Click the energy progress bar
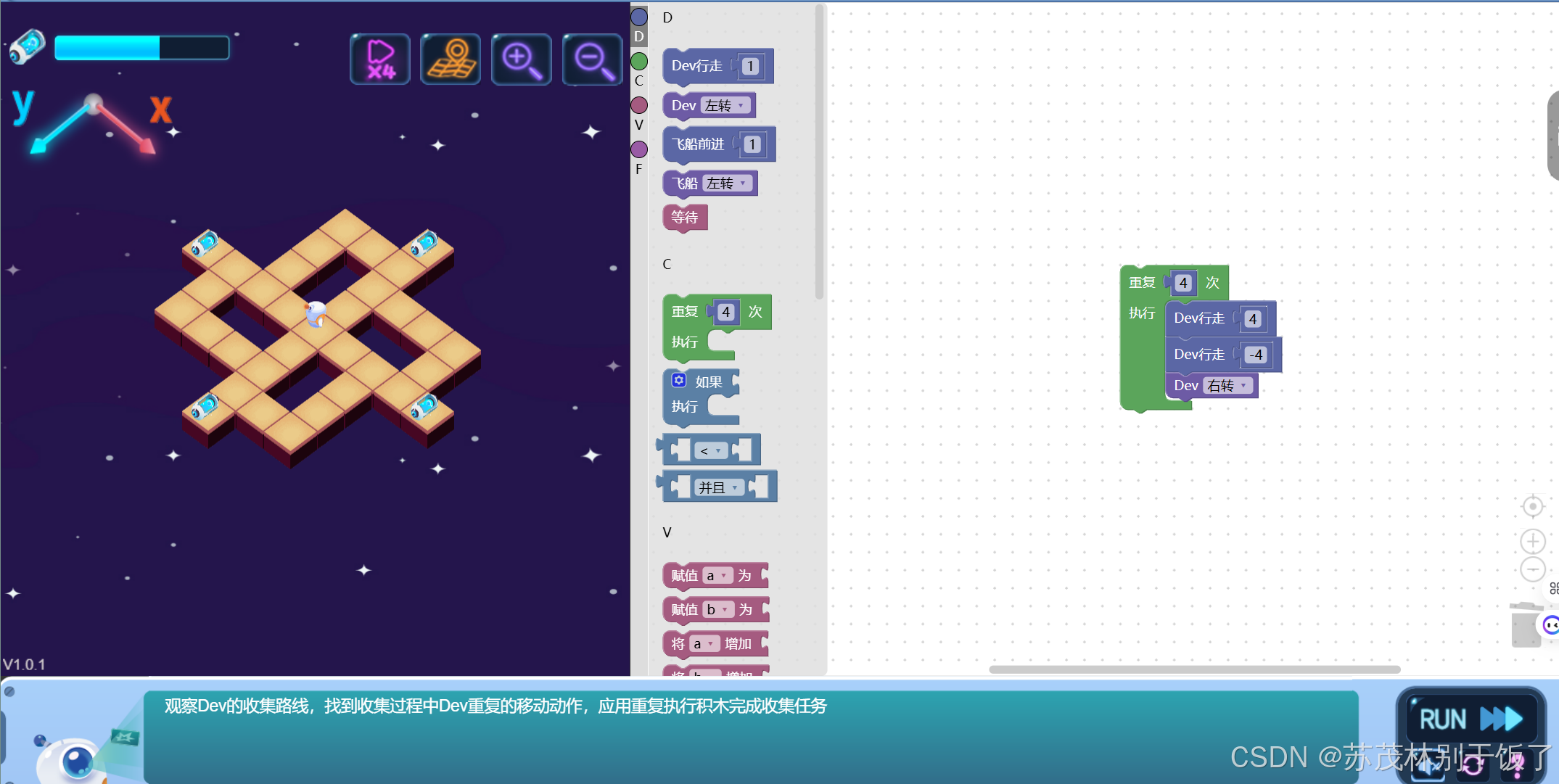The width and height of the screenshot is (1559, 784). pos(142,48)
